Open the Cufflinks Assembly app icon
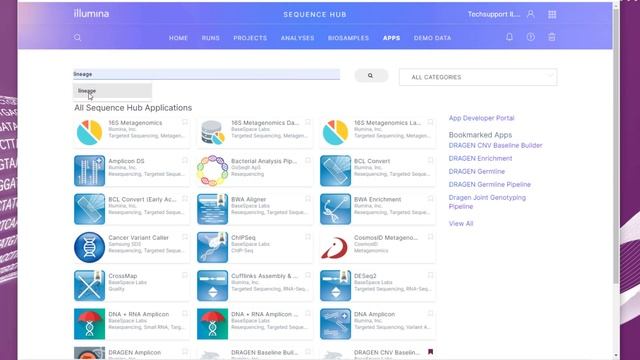The height and width of the screenshot is (360, 640). [212, 286]
